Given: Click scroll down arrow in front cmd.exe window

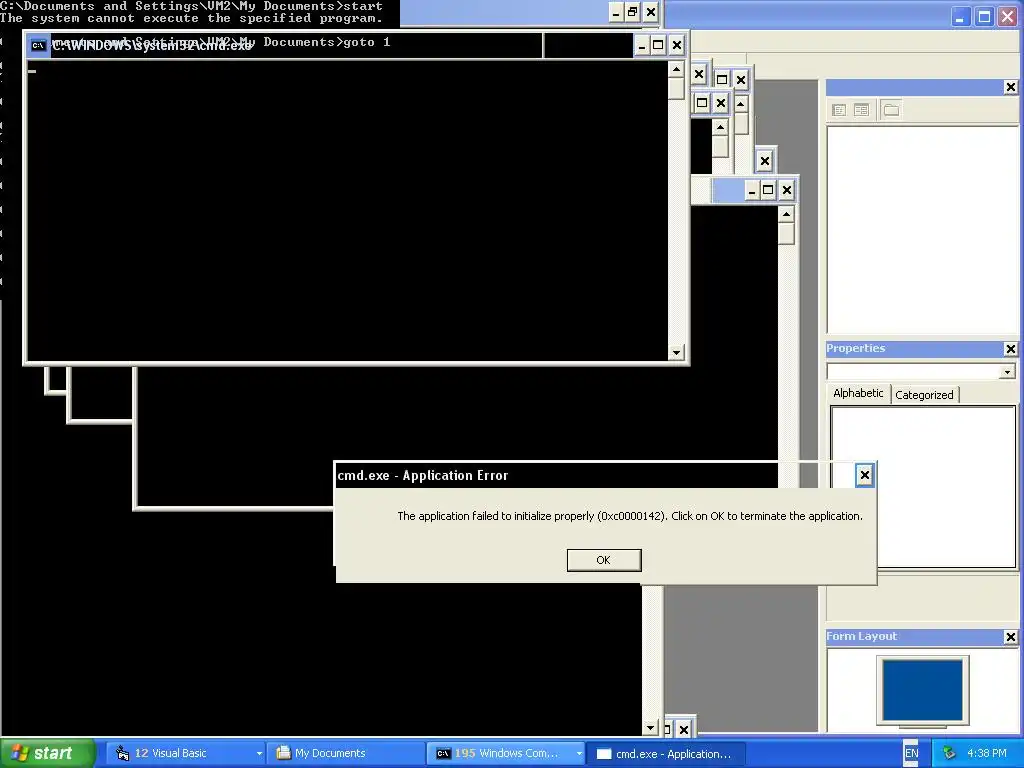Looking at the screenshot, I should click(676, 353).
